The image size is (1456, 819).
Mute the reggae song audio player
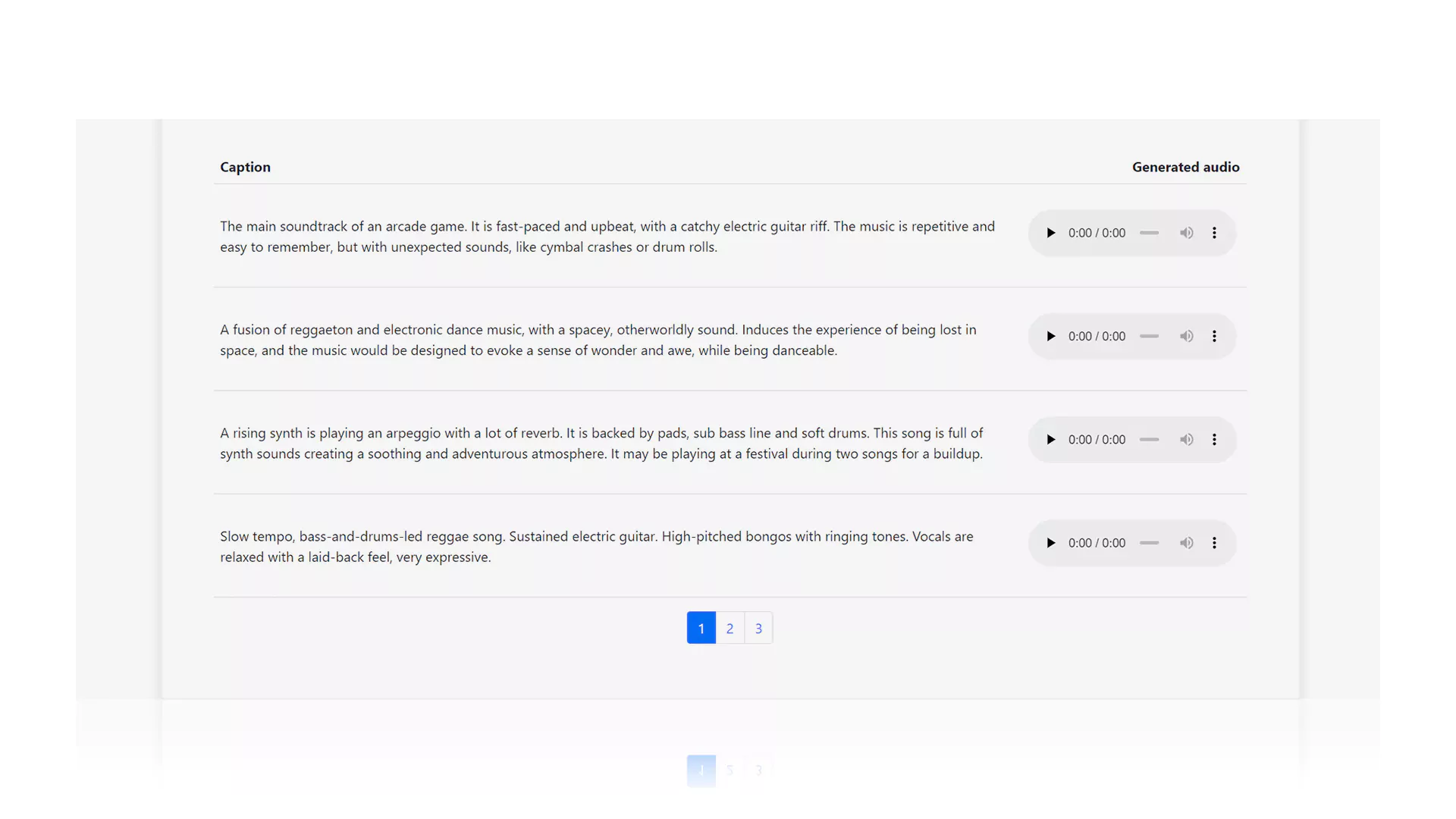[1186, 543]
